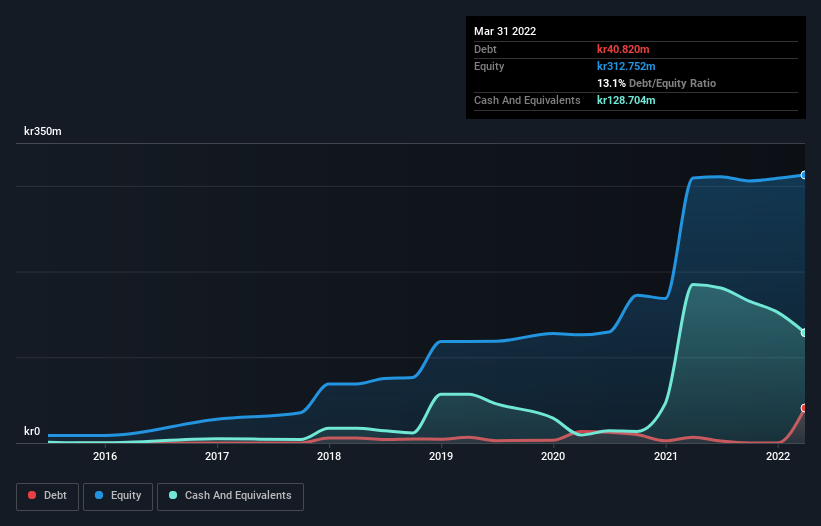Click the kr40.820m debt value
Image resolution: width=821 pixels, height=526 pixels.
(x=623, y=49)
